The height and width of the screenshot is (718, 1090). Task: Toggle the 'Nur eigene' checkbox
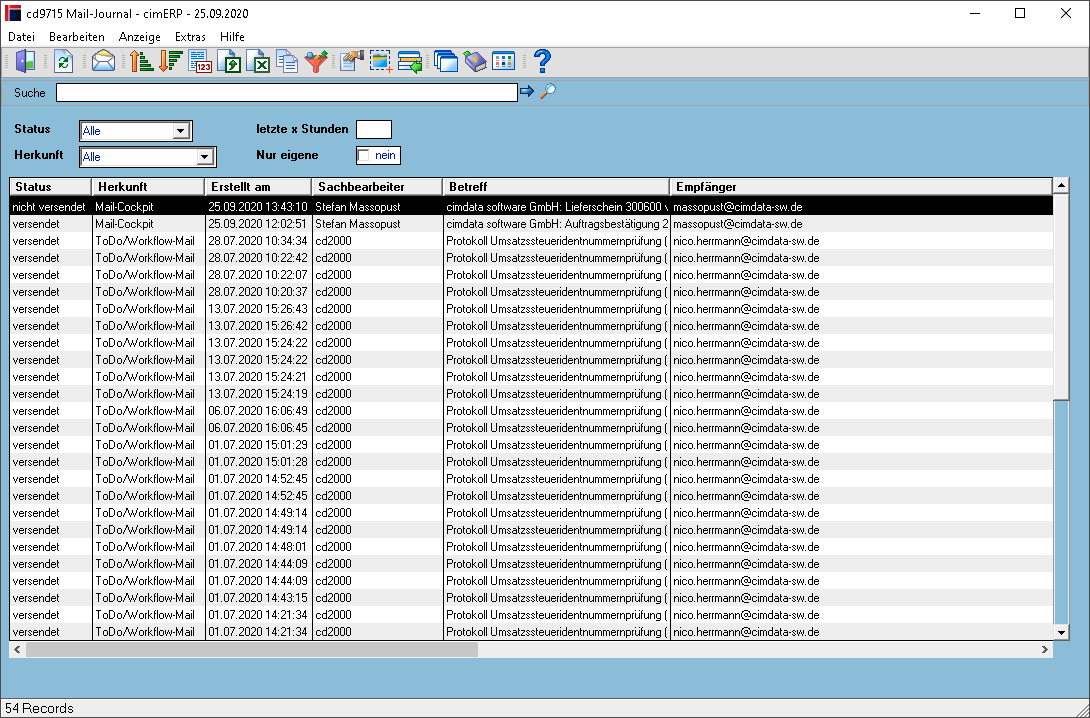click(364, 156)
